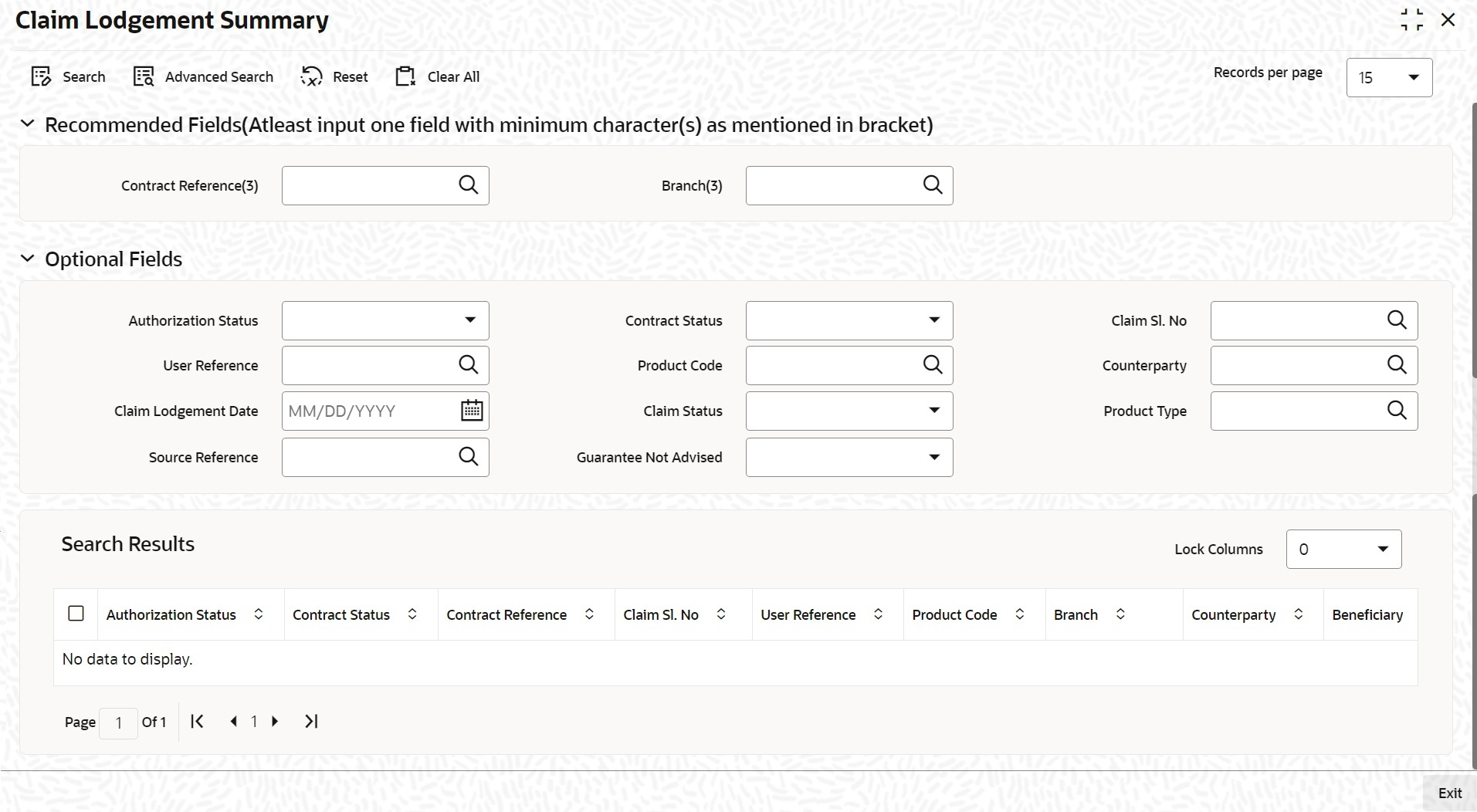1477x812 pixels.
Task: Open the Claim Lodgement Date calendar picker
Action: 472,411
